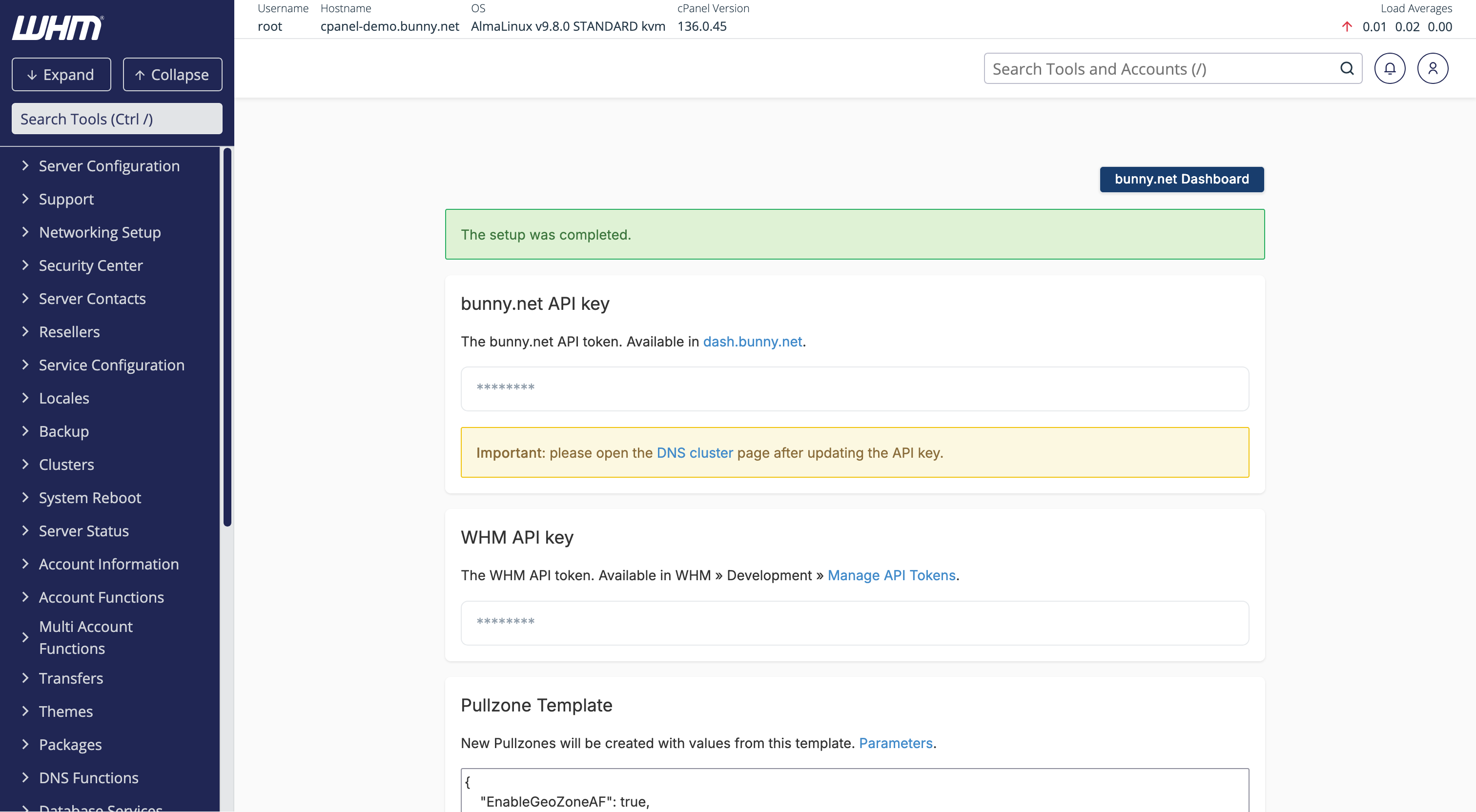Image resolution: width=1476 pixels, height=812 pixels.
Task: Open Account Functions menu item
Action: click(x=102, y=598)
